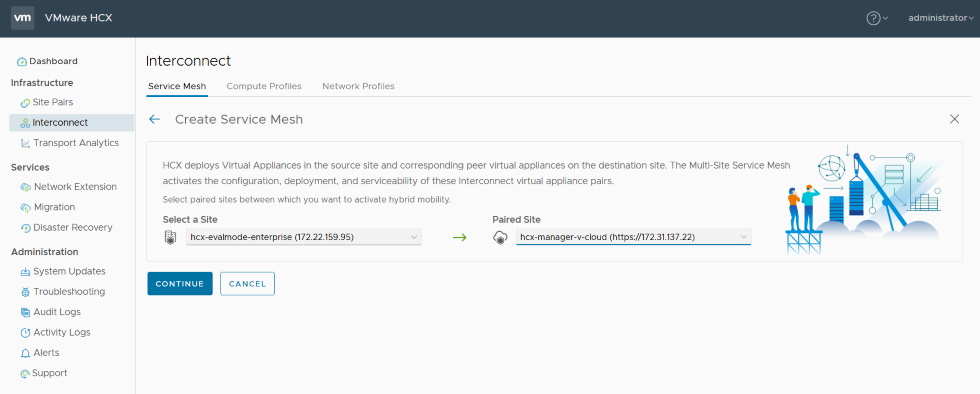Click the source site server icon
The height and width of the screenshot is (394, 980).
171,238
